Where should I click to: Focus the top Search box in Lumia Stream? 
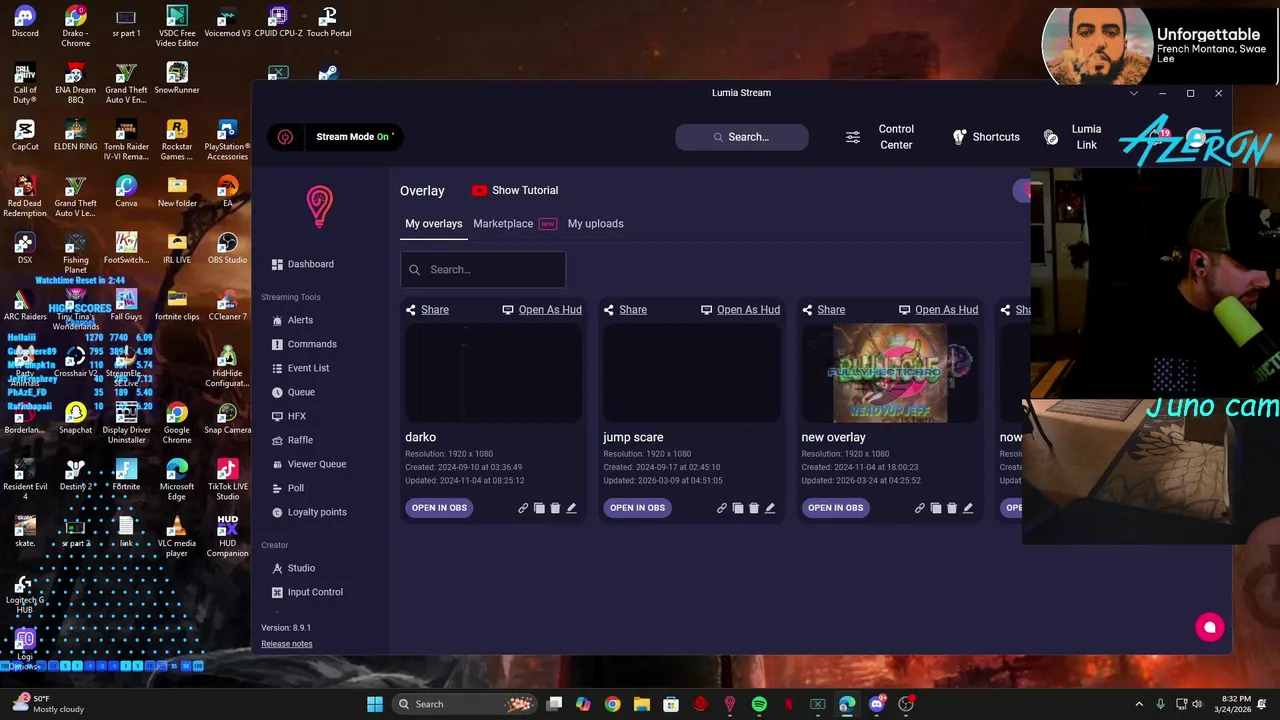point(741,137)
